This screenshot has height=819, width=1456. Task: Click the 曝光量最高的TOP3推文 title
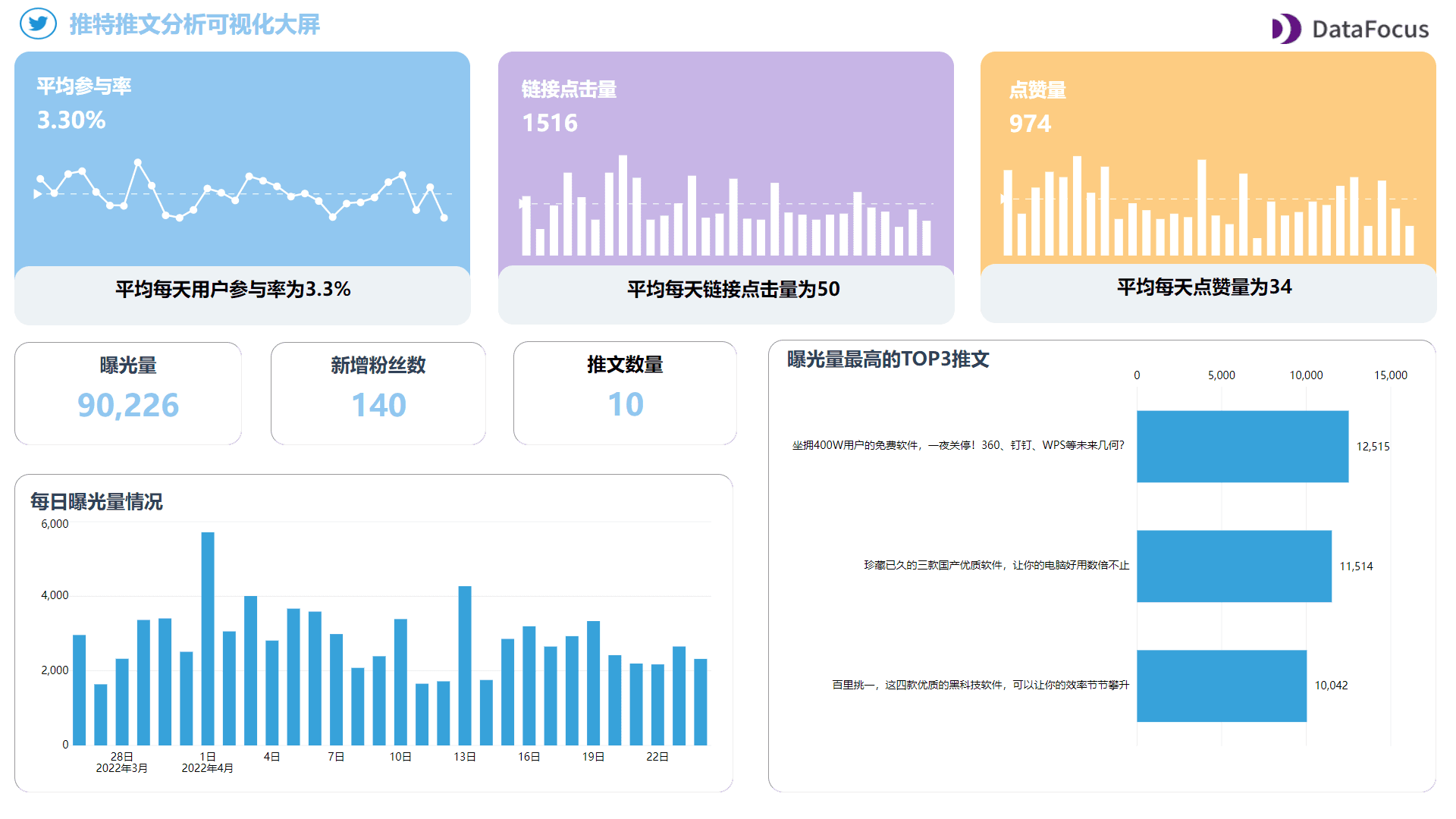(888, 359)
